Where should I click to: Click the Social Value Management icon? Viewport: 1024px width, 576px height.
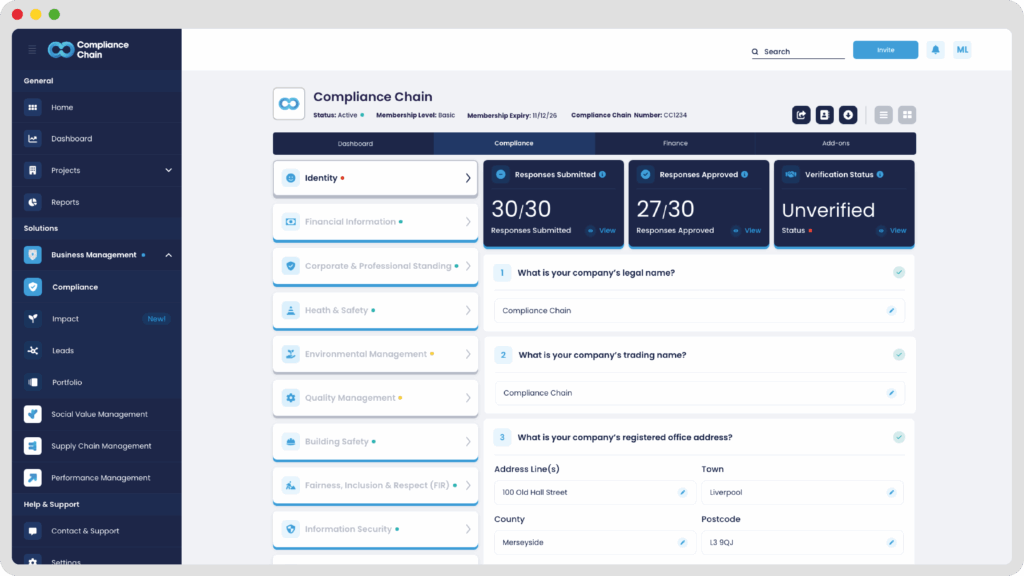pos(33,414)
